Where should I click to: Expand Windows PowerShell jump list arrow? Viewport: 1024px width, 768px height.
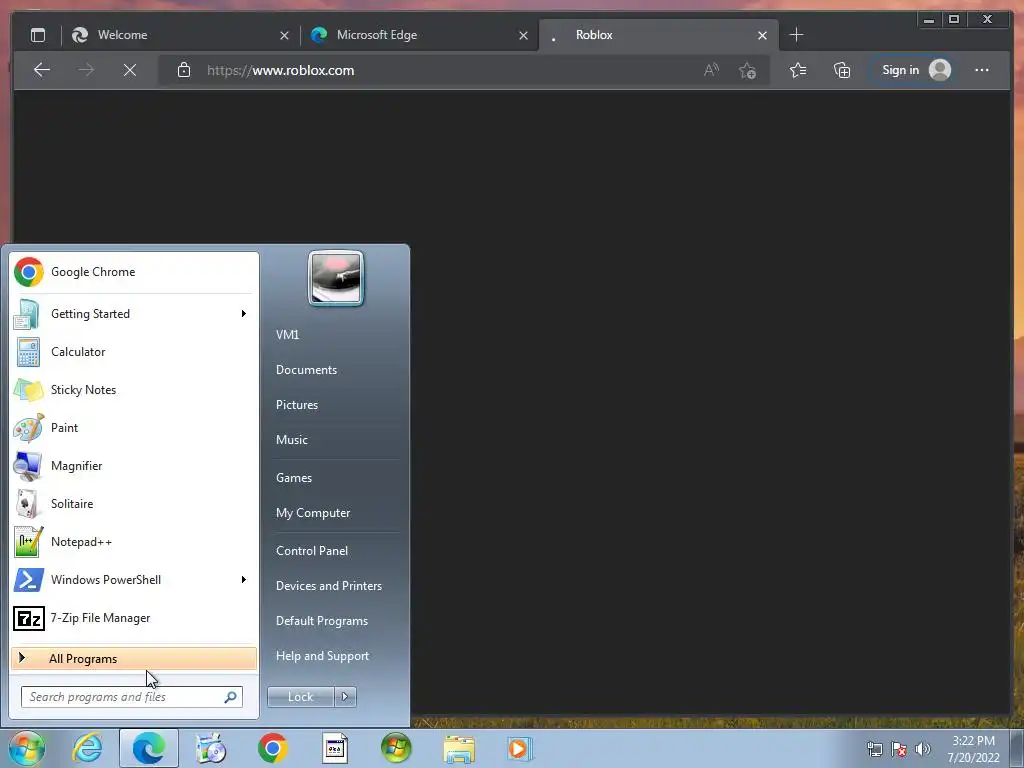click(244, 580)
